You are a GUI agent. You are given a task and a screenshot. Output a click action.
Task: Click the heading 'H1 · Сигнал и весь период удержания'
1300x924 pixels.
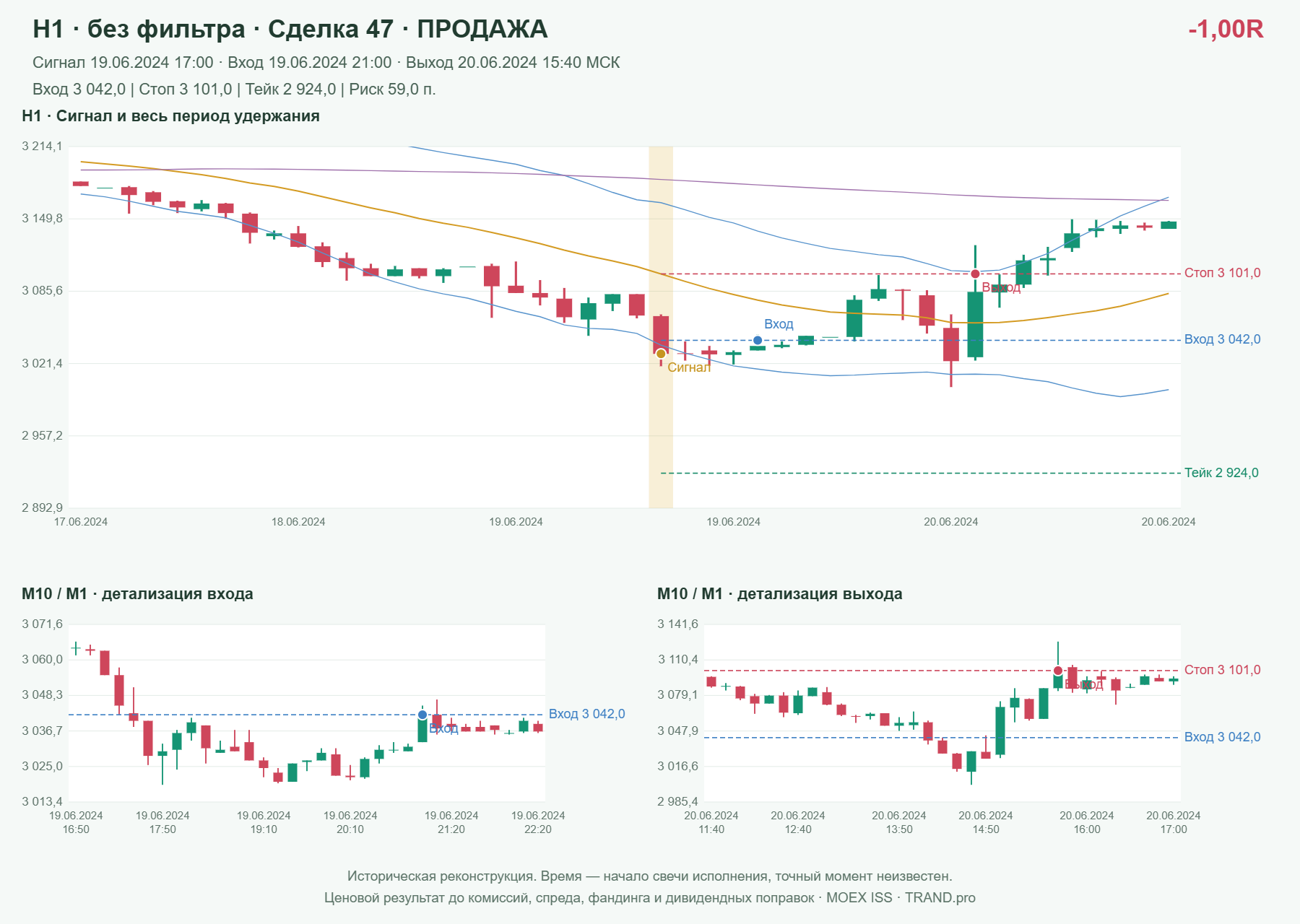point(170,116)
